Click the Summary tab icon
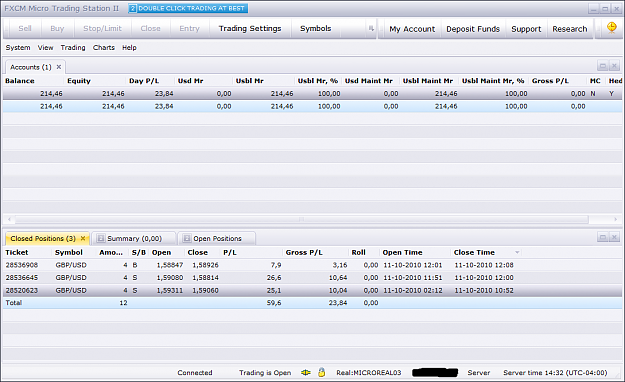Viewport: 625px width, 382px height. (101, 238)
